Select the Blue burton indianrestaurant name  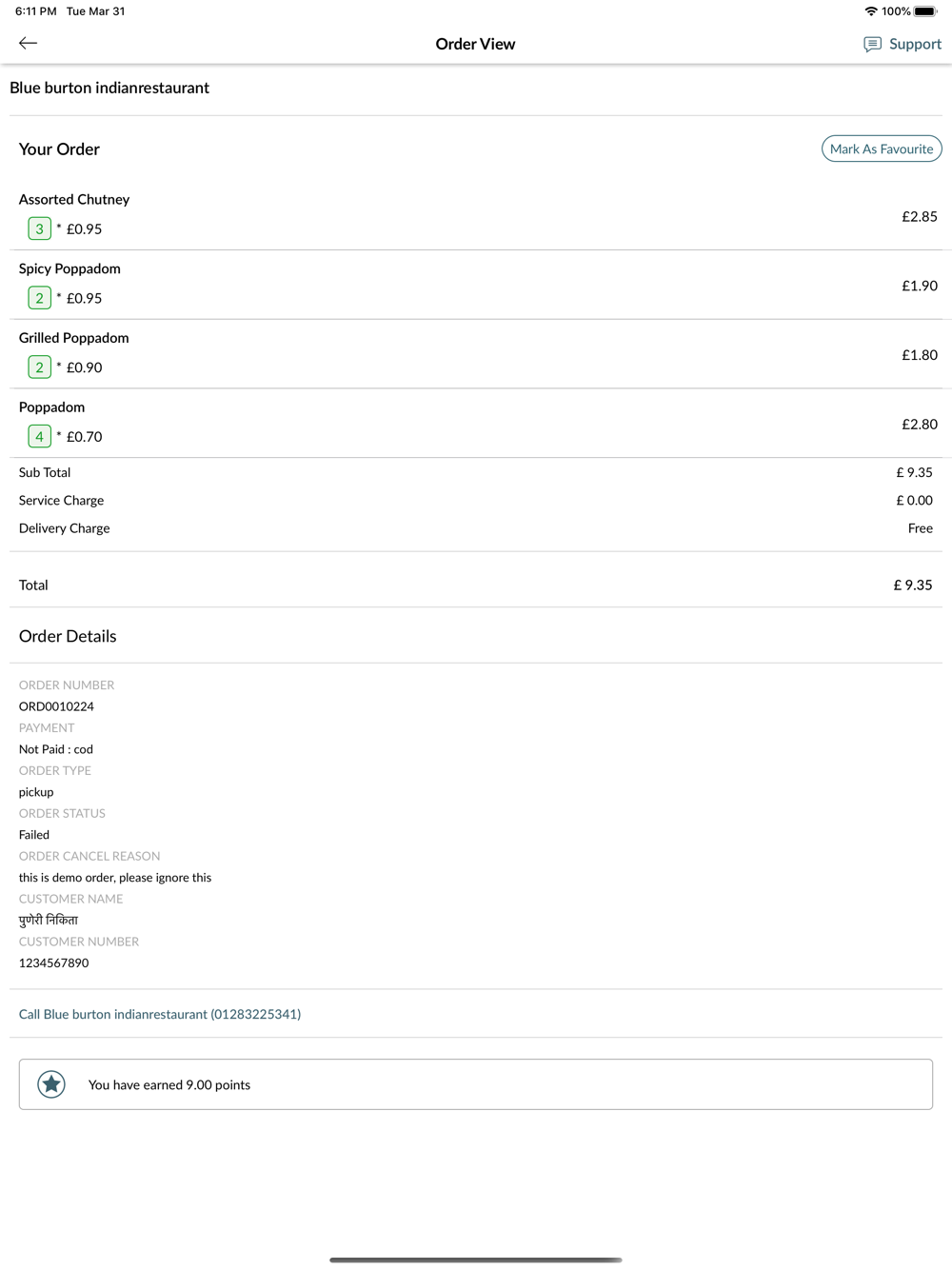coord(109,88)
